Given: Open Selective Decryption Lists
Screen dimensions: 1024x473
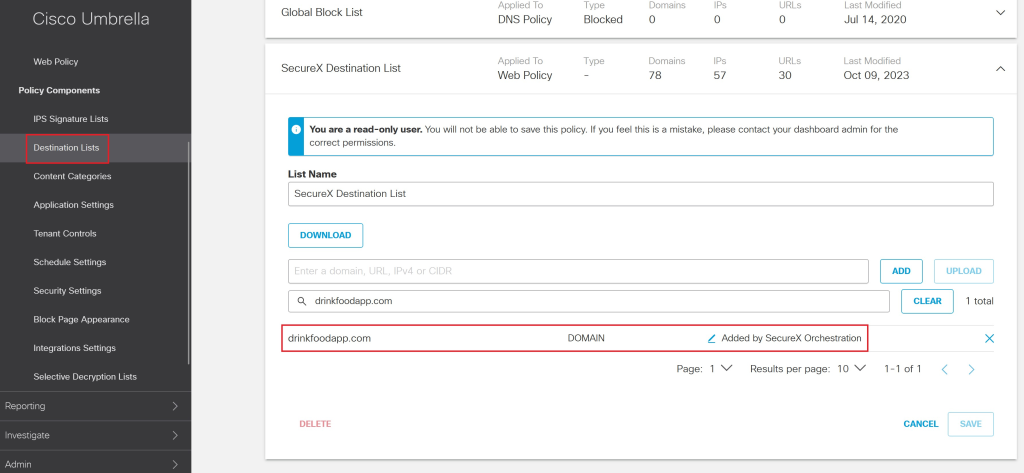Looking at the screenshot, I should (x=85, y=377).
